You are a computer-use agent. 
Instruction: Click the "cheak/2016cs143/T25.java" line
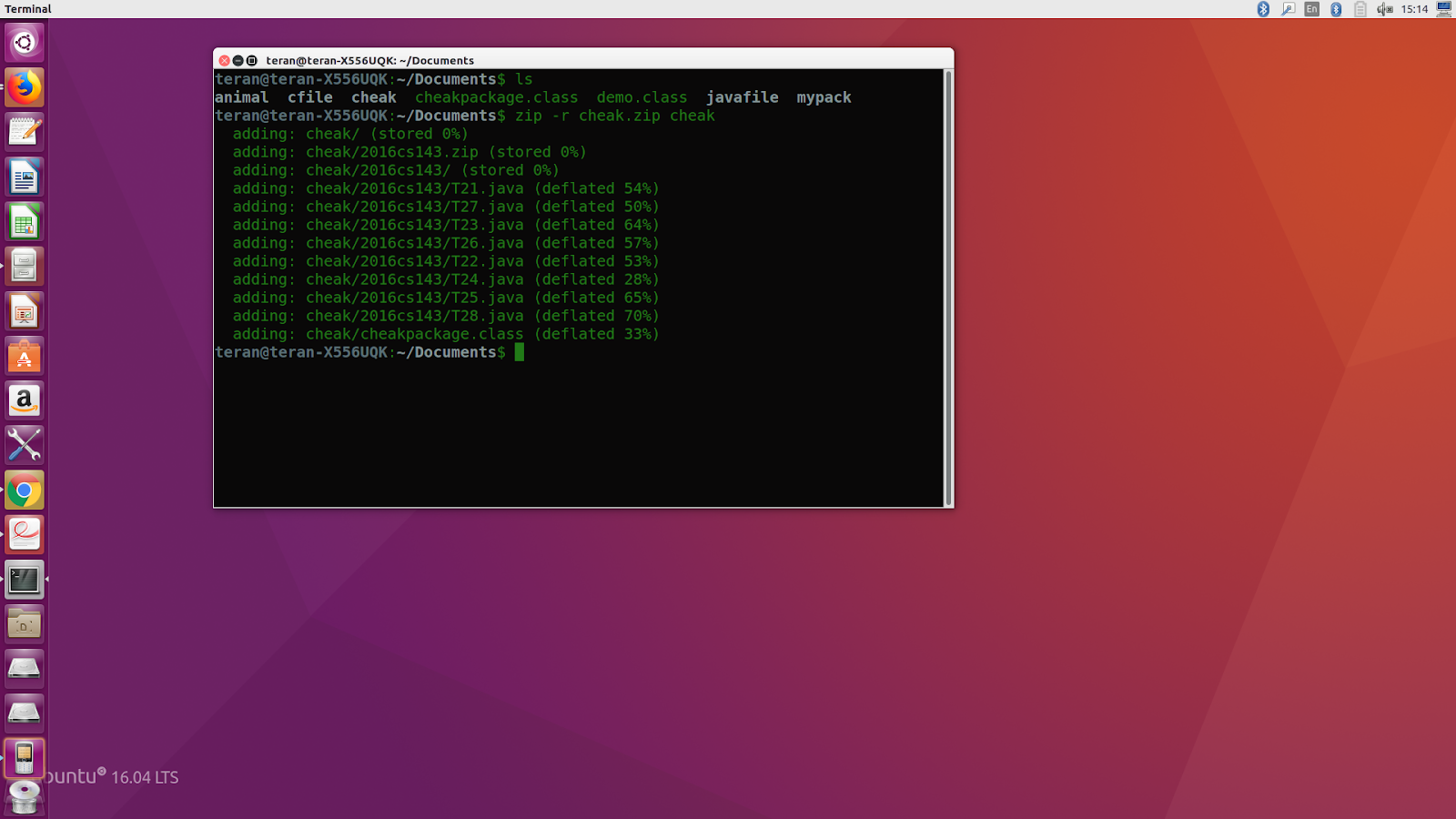[446, 298]
